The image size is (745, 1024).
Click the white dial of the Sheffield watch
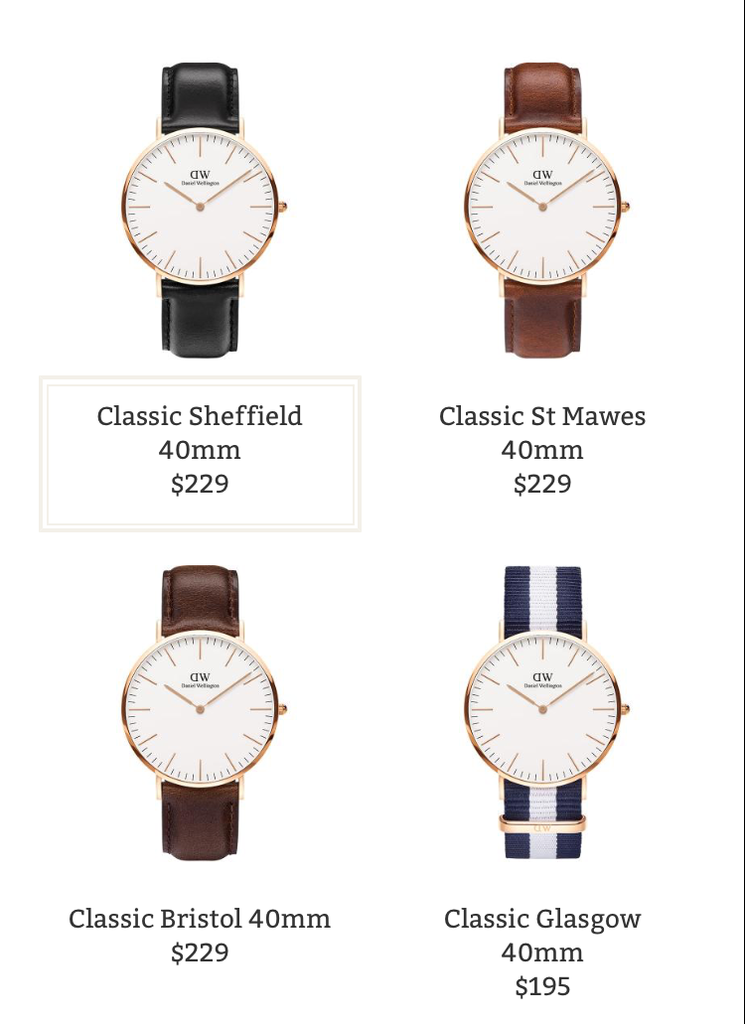[x=200, y=206]
